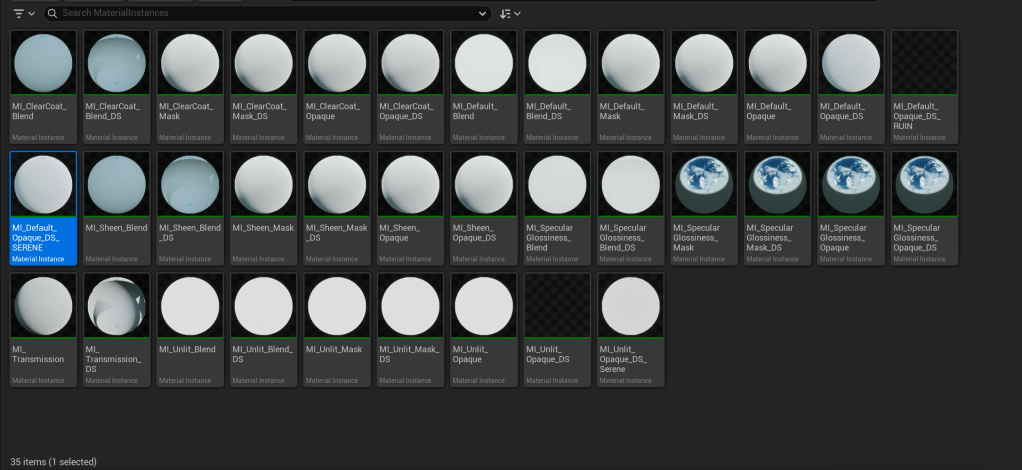Open the filter options dropdown
The width and height of the screenshot is (1022, 470).
point(25,13)
